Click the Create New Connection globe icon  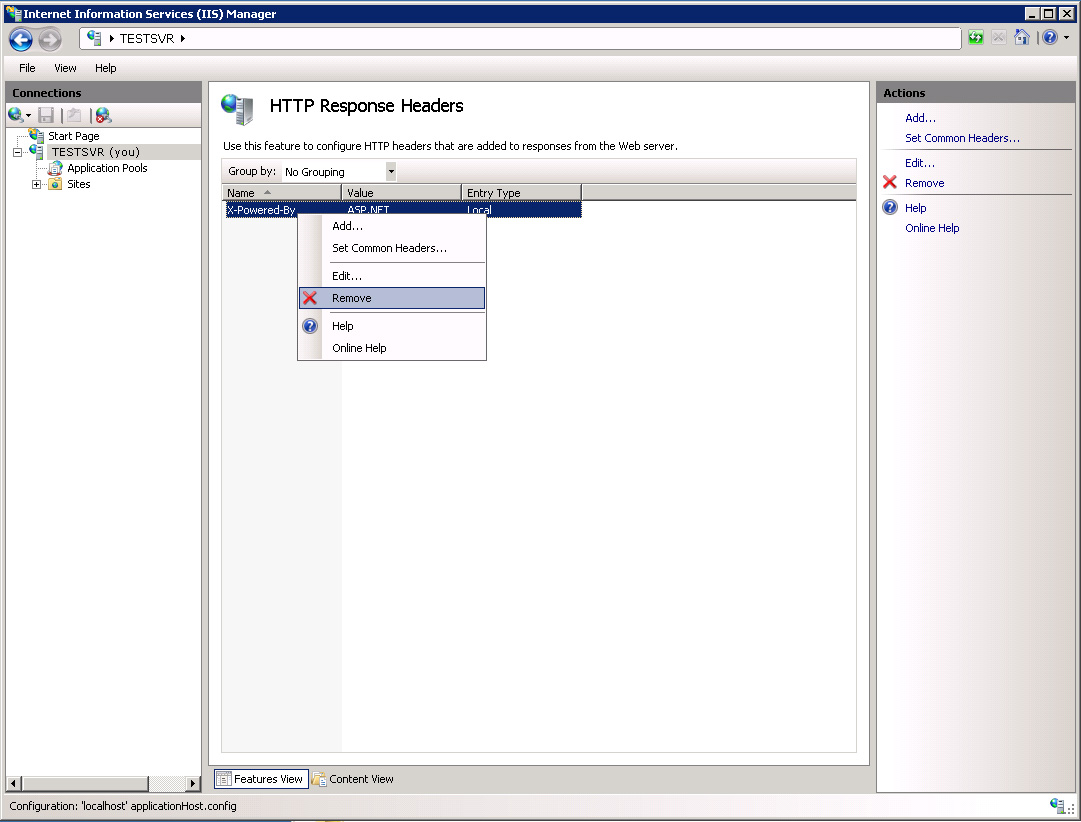(15, 114)
